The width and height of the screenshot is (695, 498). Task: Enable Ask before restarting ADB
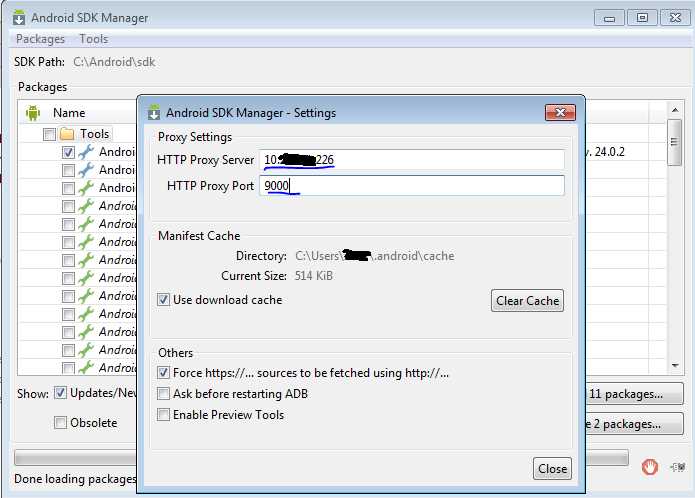pyautogui.click(x=163, y=393)
